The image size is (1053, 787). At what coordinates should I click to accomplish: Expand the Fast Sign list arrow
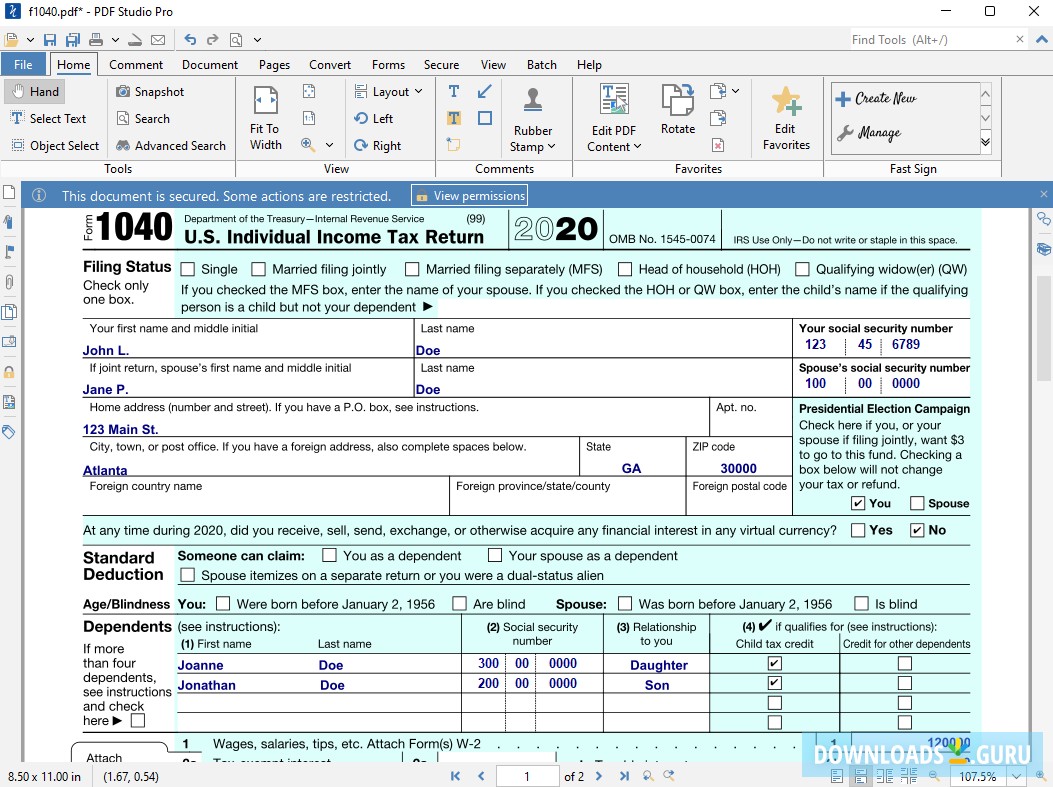(985, 142)
